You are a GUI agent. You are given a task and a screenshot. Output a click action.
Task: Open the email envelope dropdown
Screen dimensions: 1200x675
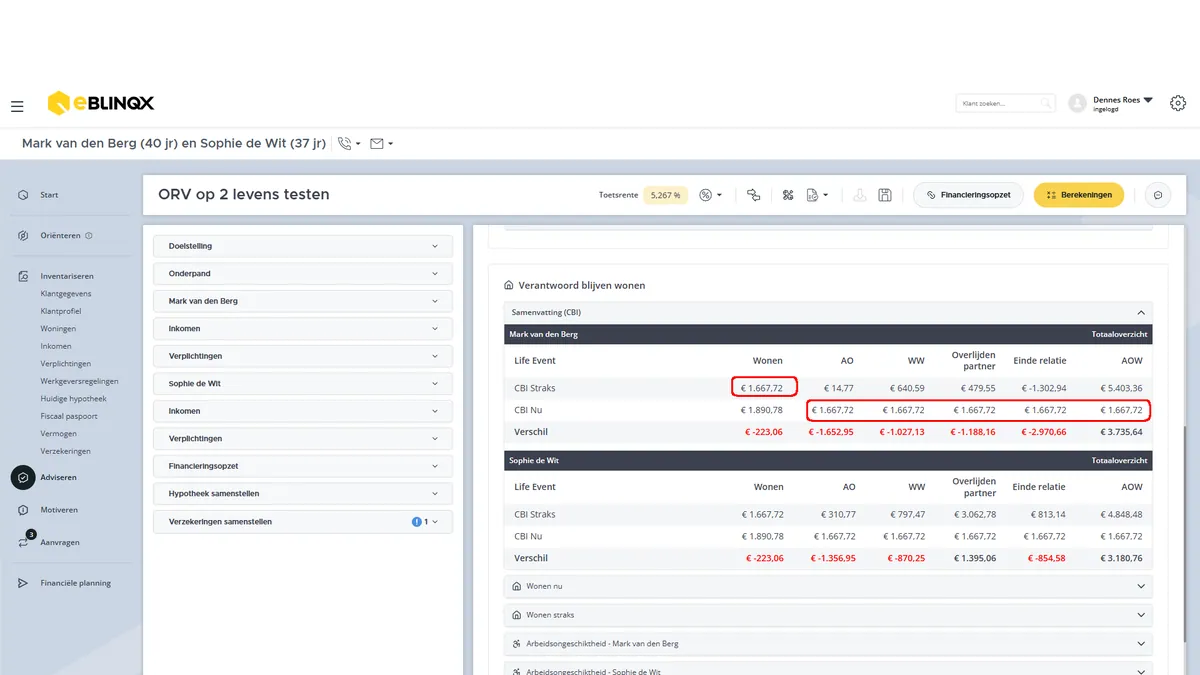(381, 144)
